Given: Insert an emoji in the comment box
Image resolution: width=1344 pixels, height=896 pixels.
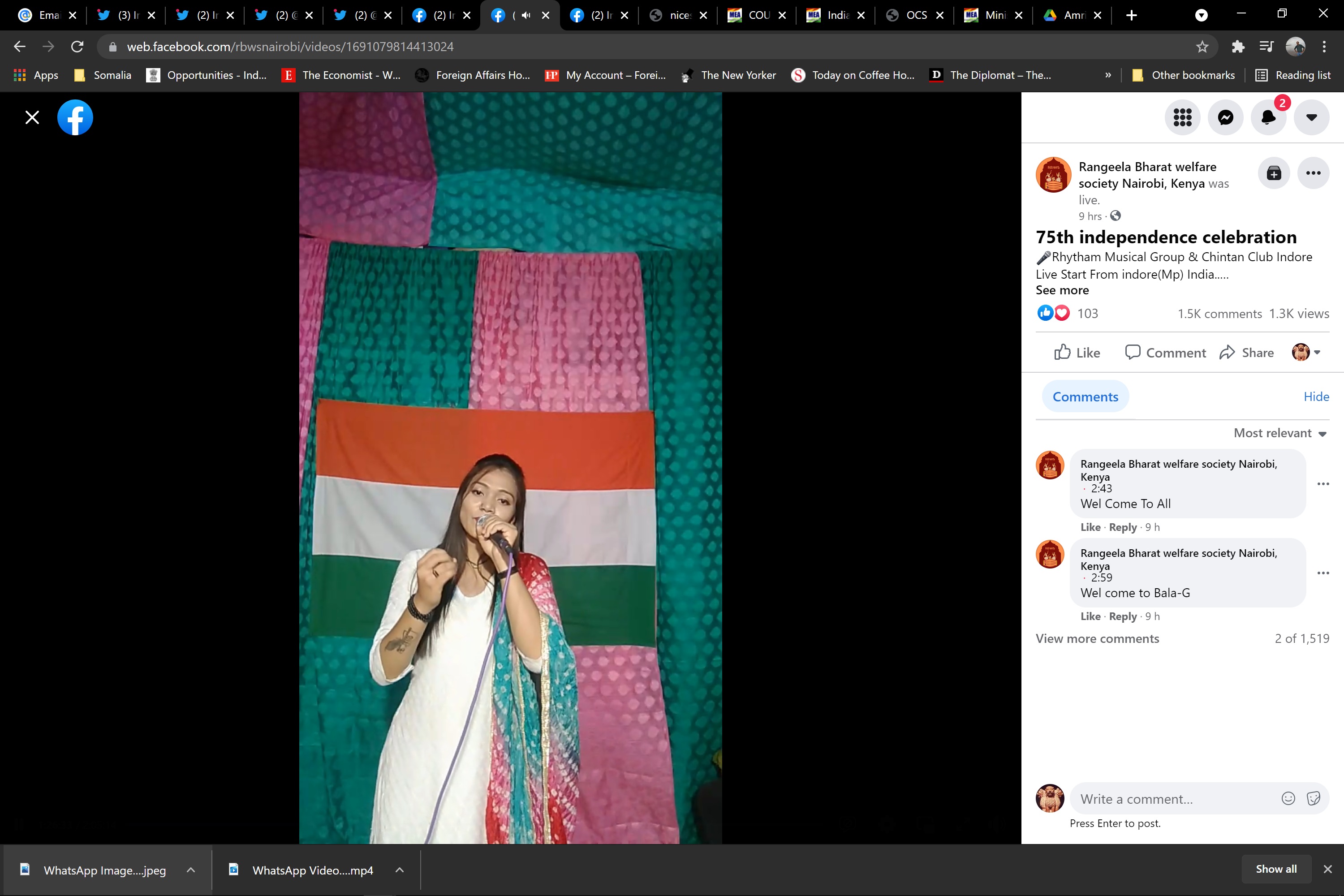Looking at the screenshot, I should pos(1288,798).
